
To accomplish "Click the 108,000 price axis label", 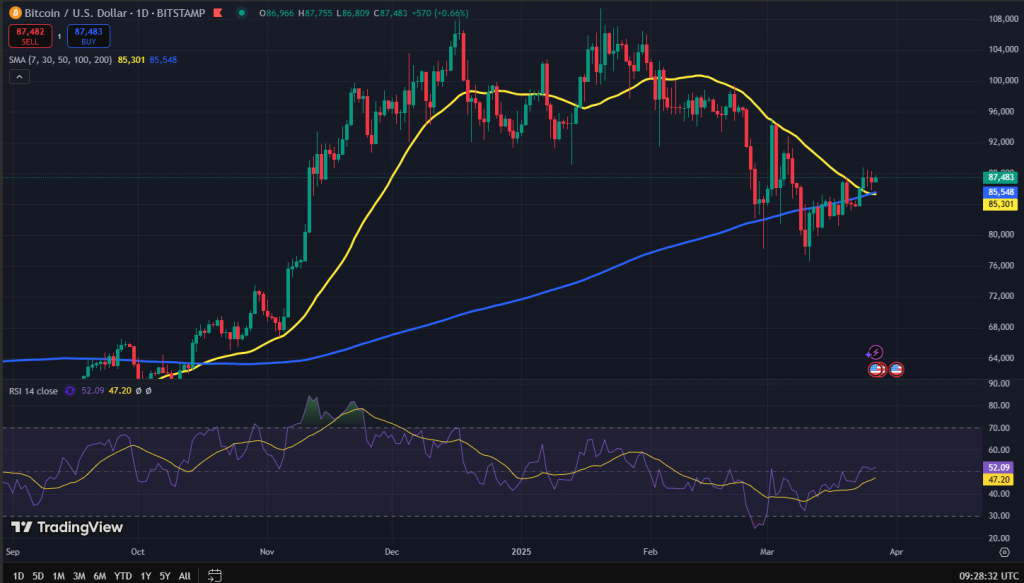I will click(1002, 18).
